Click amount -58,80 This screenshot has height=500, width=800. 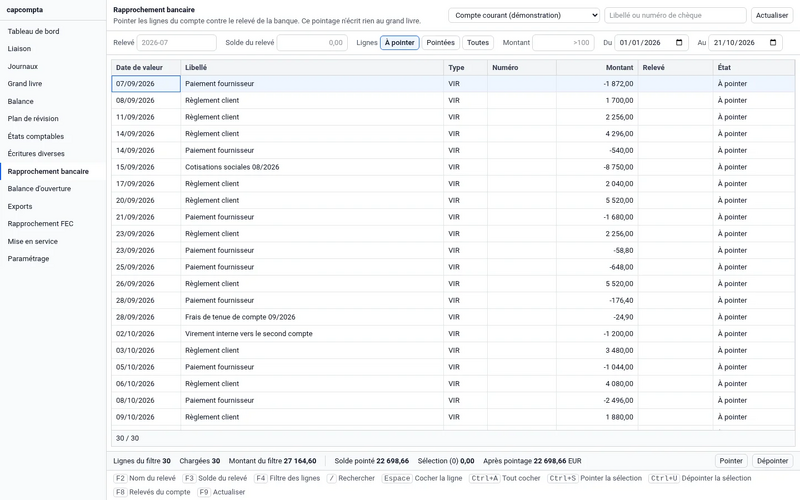coord(623,251)
